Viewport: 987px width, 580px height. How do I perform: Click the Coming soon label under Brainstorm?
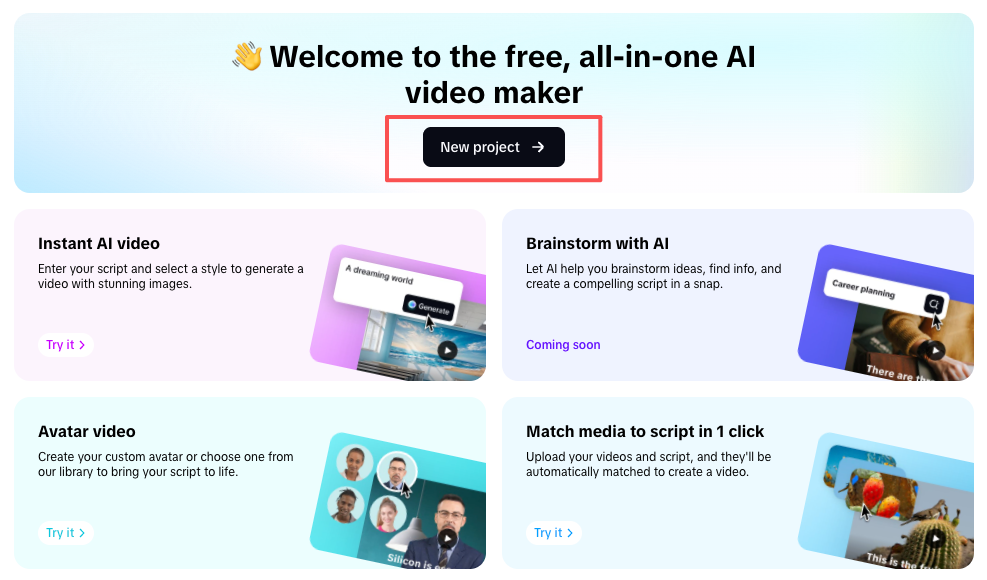(563, 344)
